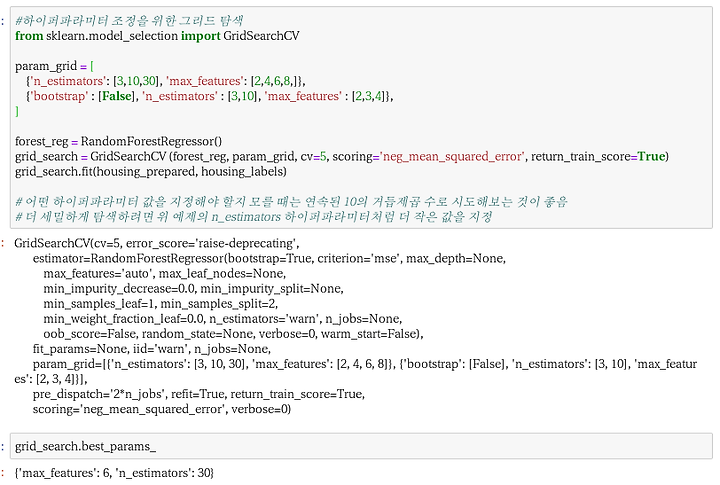Click output line starting 'estimator=RandomForestRegressor(bootstrap=True'

tap(269, 259)
